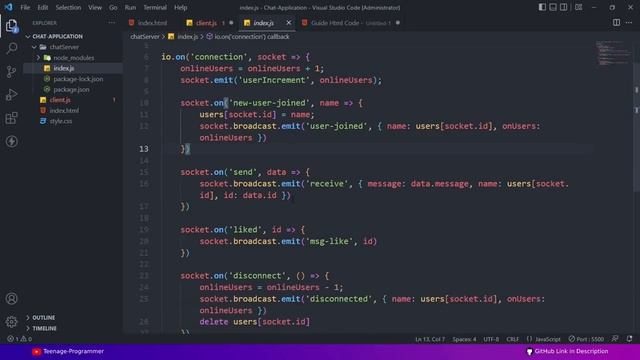Image resolution: width=640 pixels, height=360 pixels.
Task: Open Explorer views and more actions ellipsis
Action: [x=111, y=23]
